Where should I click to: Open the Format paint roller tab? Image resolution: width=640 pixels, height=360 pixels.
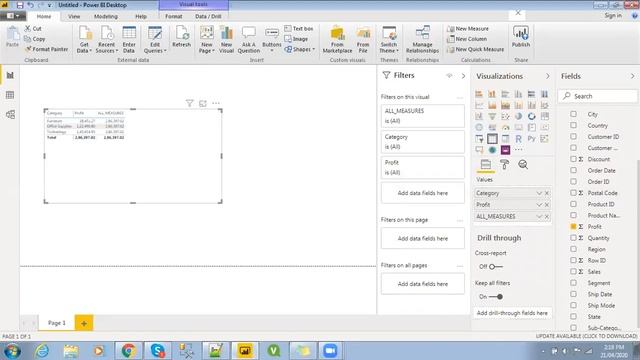(x=504, y=164)
